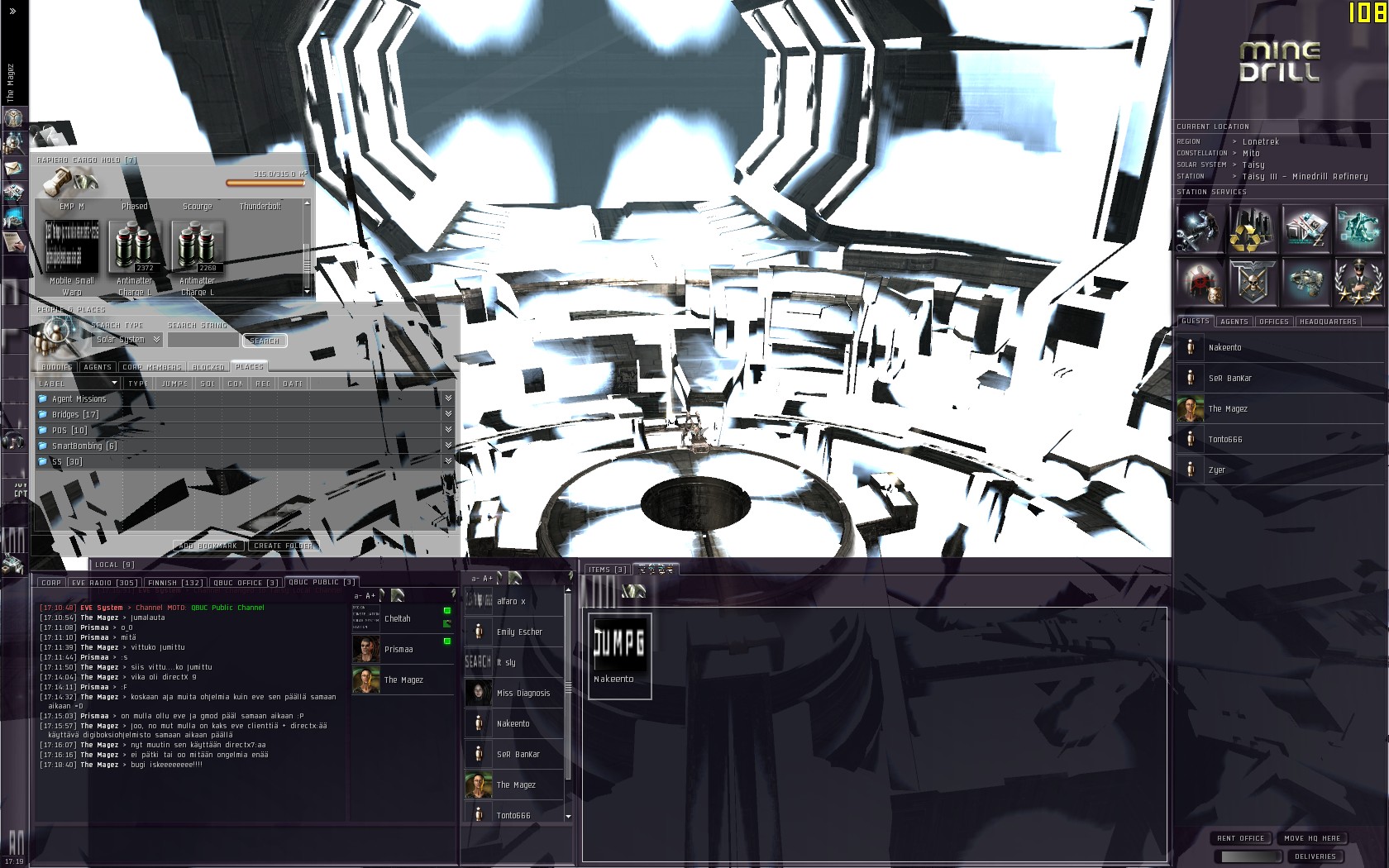The image size is (1389, 868).
Task: Click the Search button in People & Places
Action: coord(265,341)
